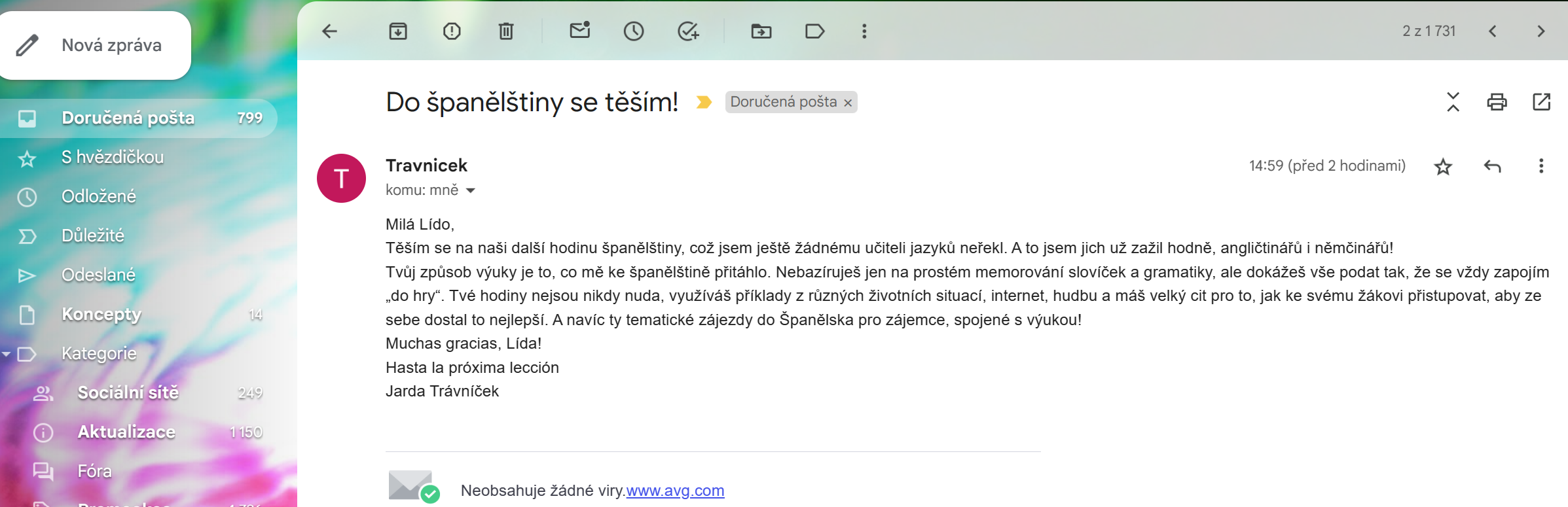The height and width of the screenshot is (507, 1568).
Task: Star the message from Travnicek
Action: click(1443, 167)
